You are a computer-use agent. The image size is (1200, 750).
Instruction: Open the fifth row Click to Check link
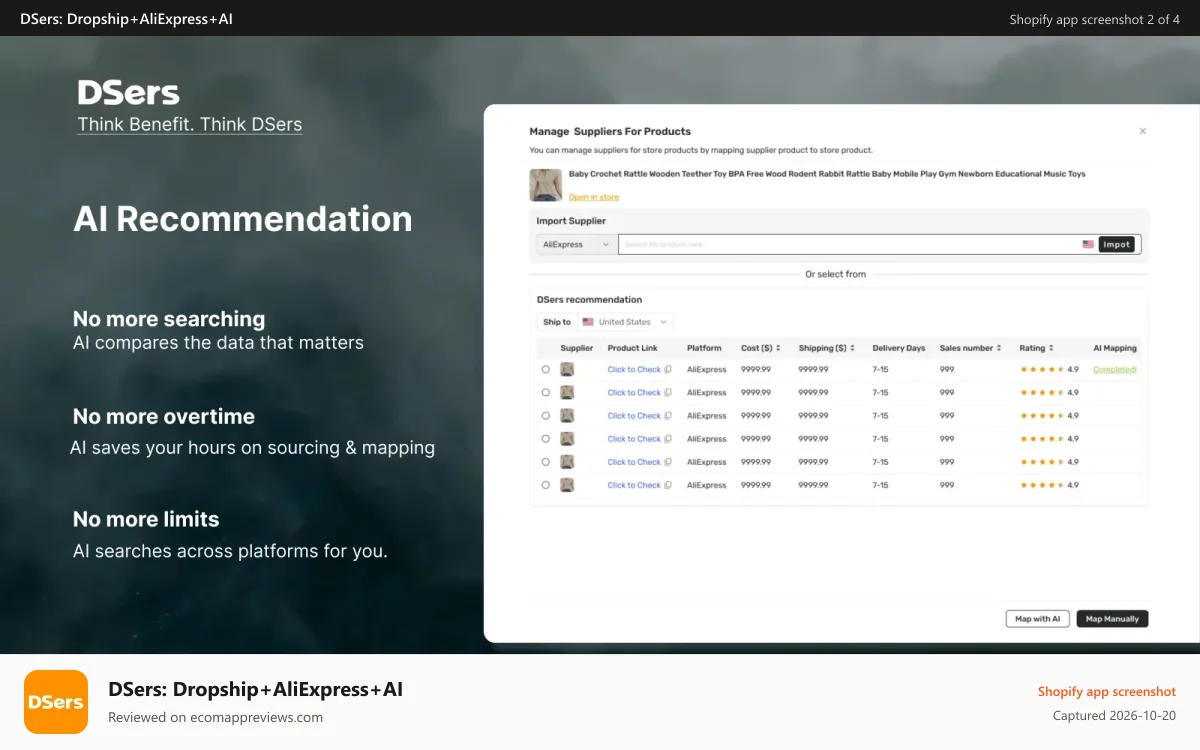coord(634,462)
